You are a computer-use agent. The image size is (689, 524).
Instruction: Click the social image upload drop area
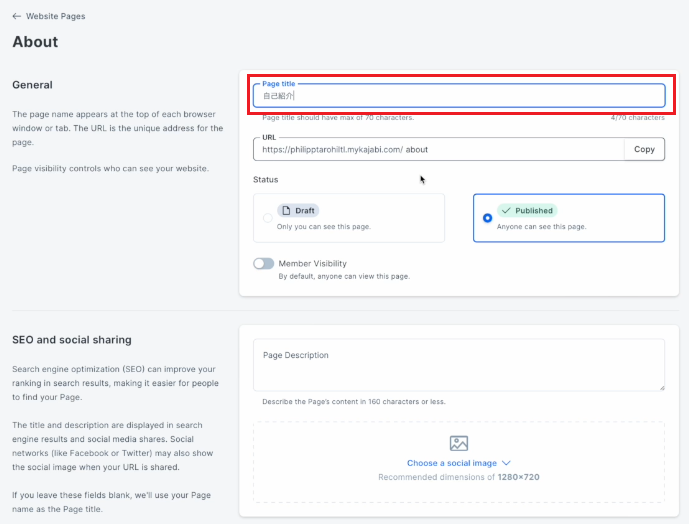[459, 462]
